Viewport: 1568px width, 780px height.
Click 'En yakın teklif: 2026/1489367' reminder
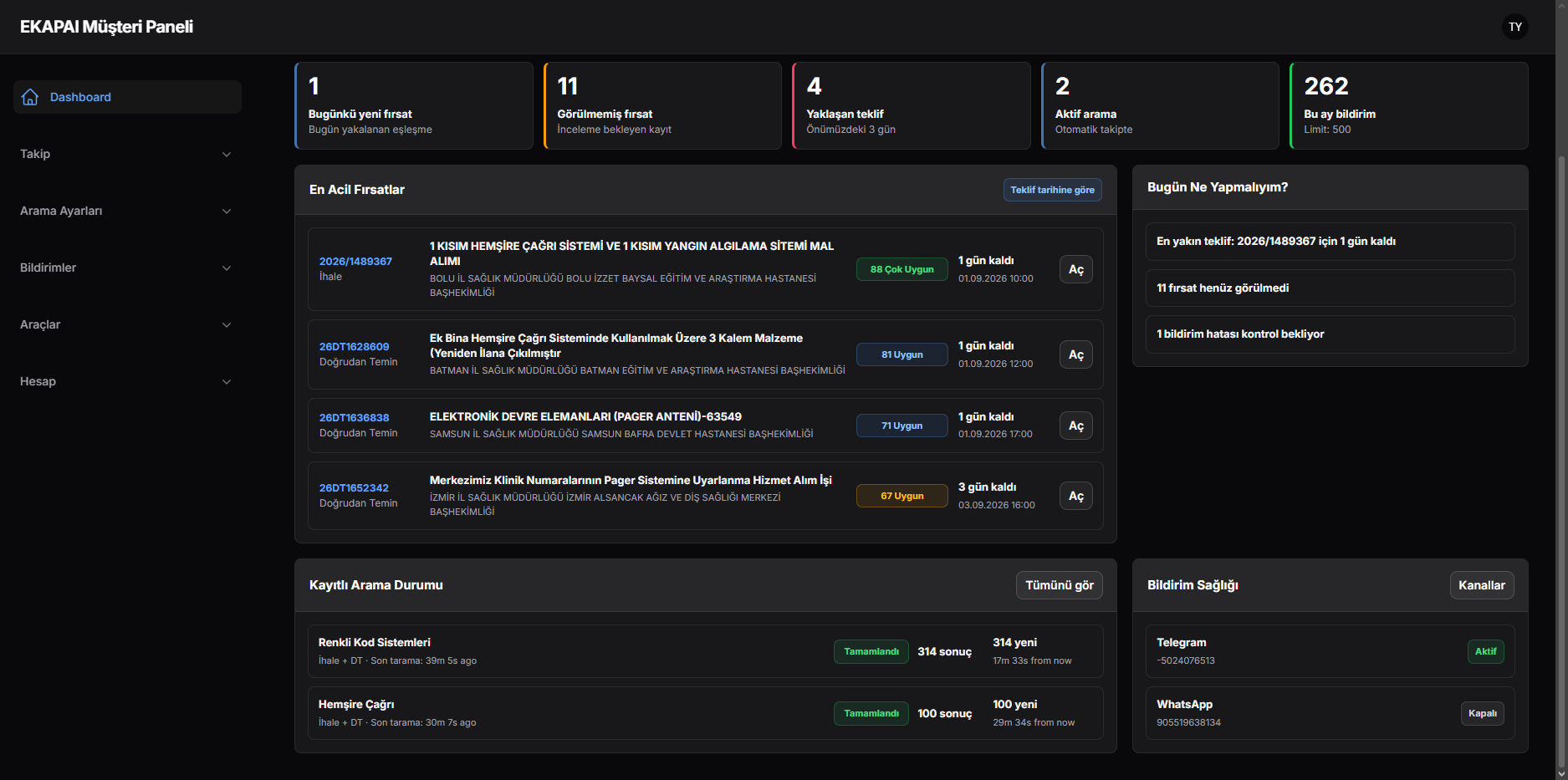1330,242
